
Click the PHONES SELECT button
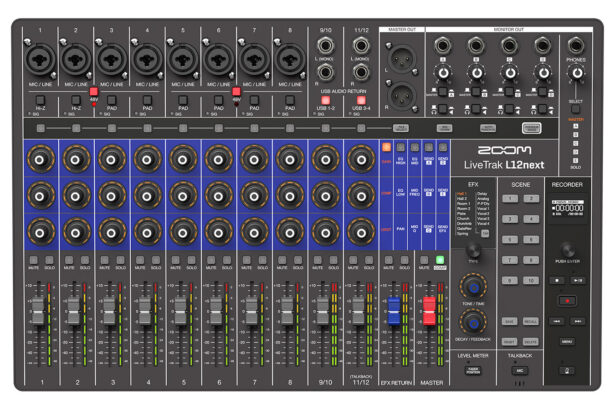(x=575, y=109)
